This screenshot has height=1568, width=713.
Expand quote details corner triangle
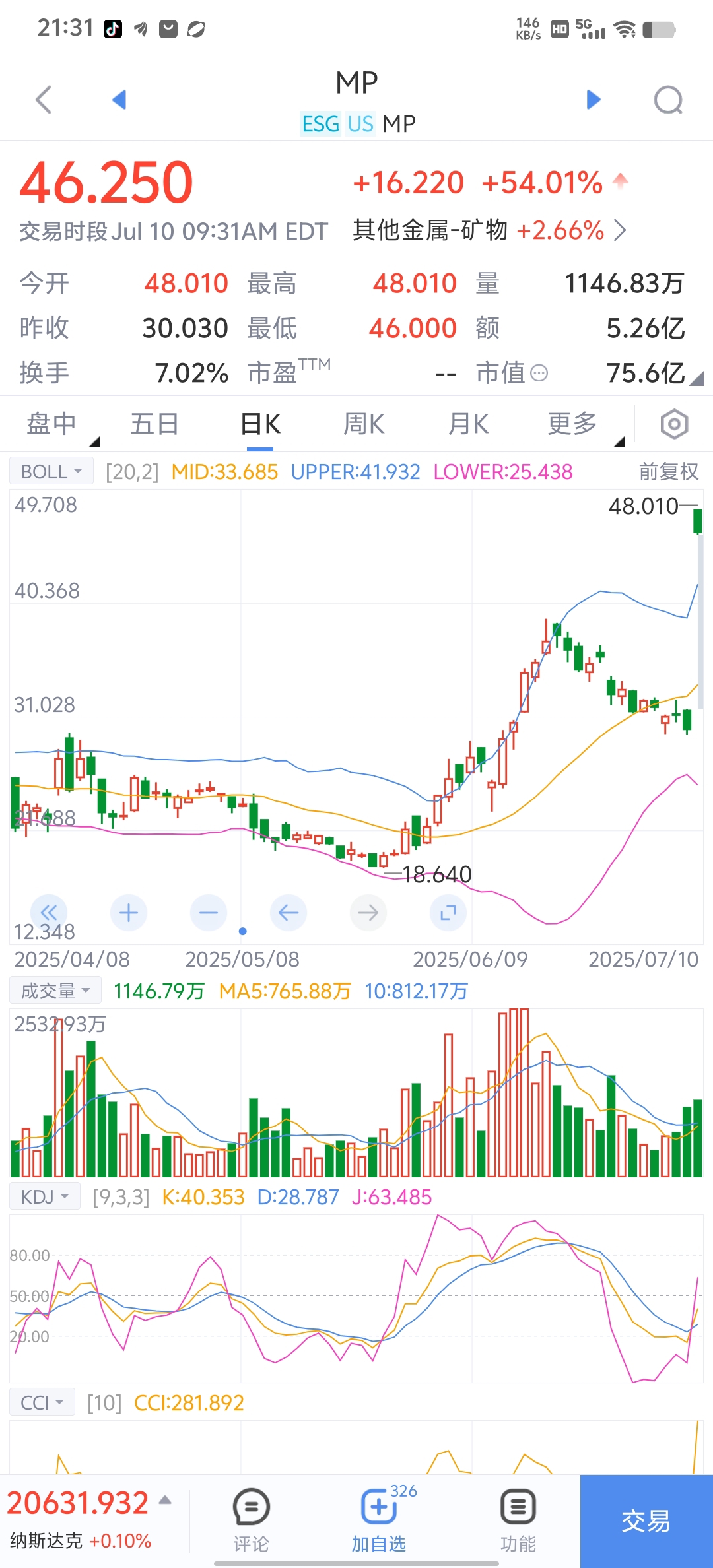[x=696, y=378]
